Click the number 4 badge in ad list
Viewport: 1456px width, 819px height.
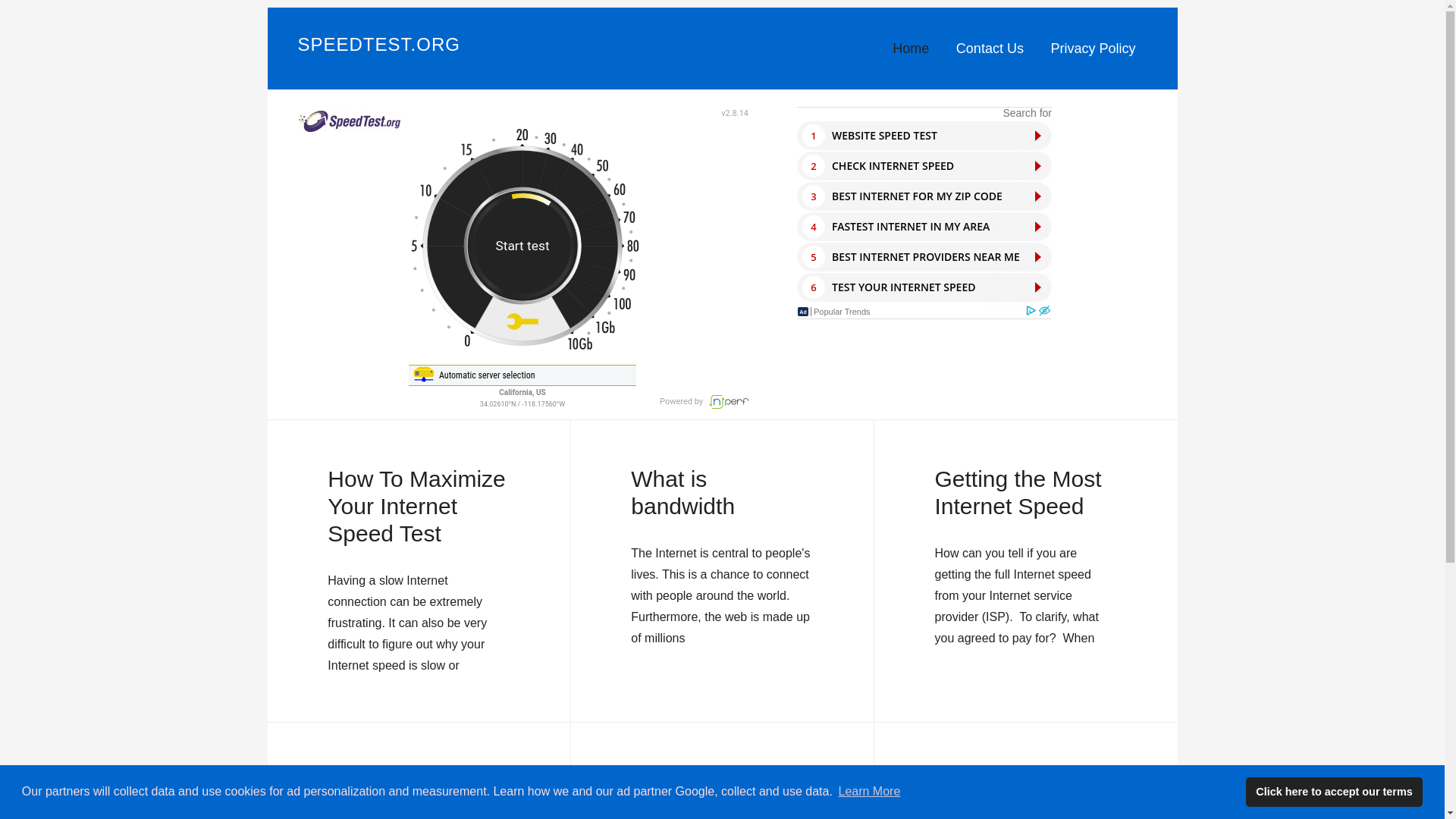click(813, 227)
